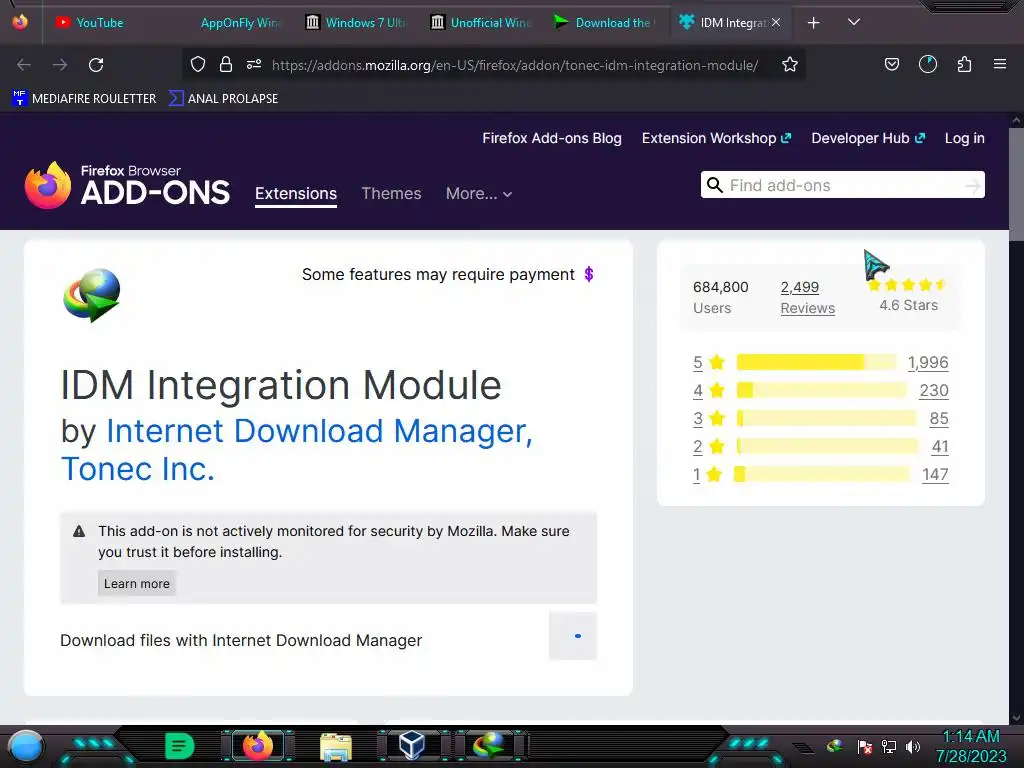Open the 1,996 five-star reviews count
The height and width of the screenshot is (768, 1024).
tap(928, 362)
